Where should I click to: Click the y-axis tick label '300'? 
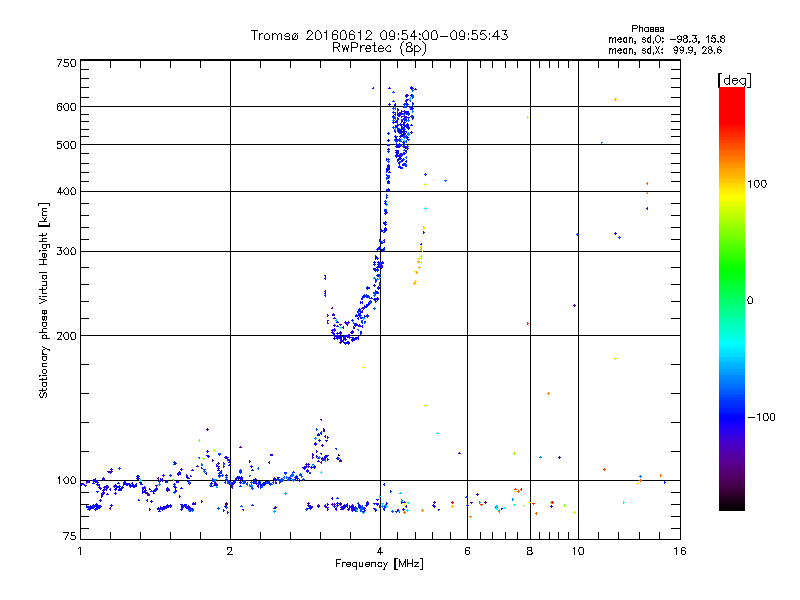pyautogui.click(x=66, y=252)
